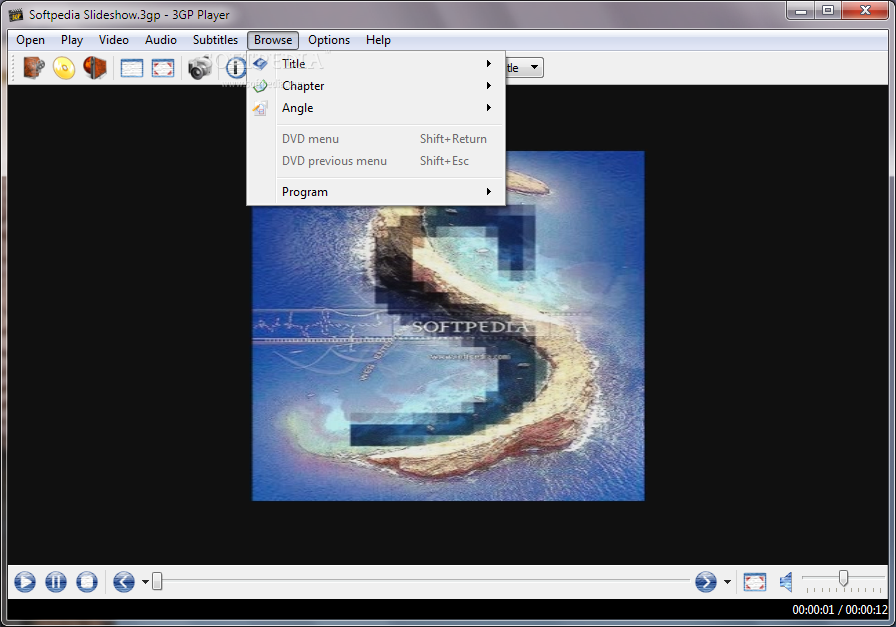Click the Softpedia video frame

tap(448, 326)
